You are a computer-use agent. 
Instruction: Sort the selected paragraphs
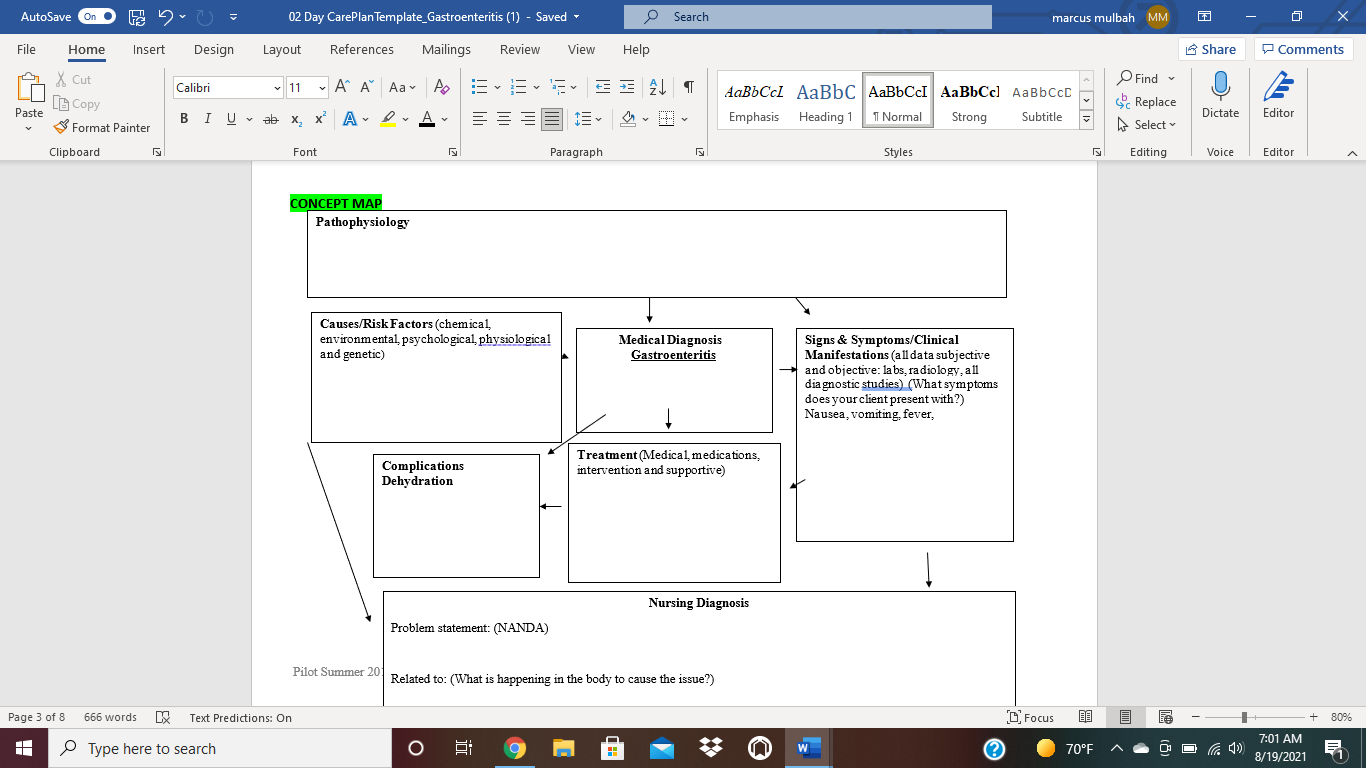(658, 88)
